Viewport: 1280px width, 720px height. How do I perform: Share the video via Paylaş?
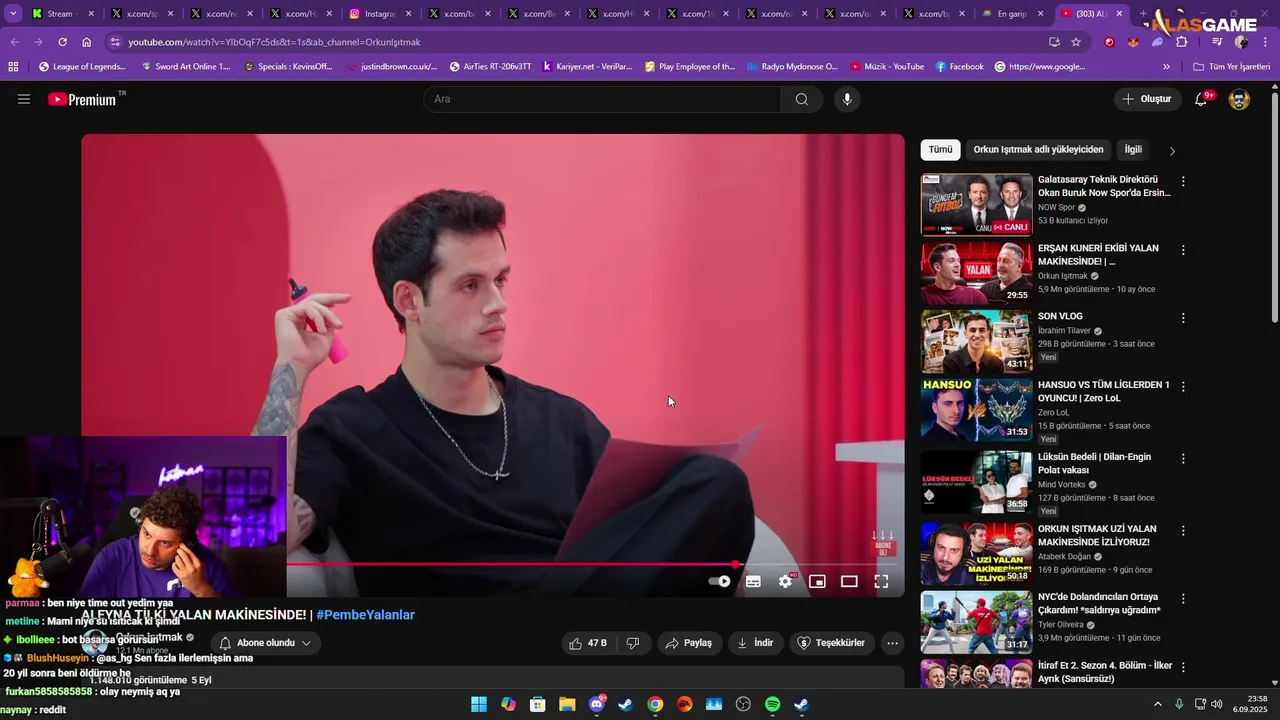(689, 643)
